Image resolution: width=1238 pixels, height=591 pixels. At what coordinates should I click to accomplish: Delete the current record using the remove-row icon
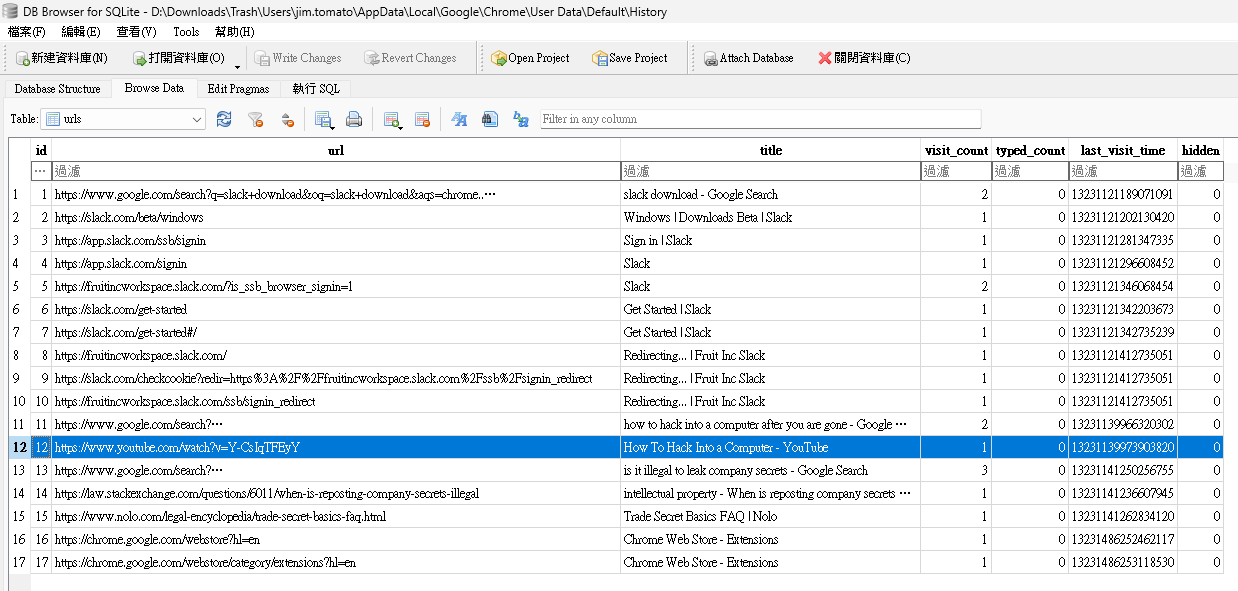pyautogui.click(x=422, y=119)
